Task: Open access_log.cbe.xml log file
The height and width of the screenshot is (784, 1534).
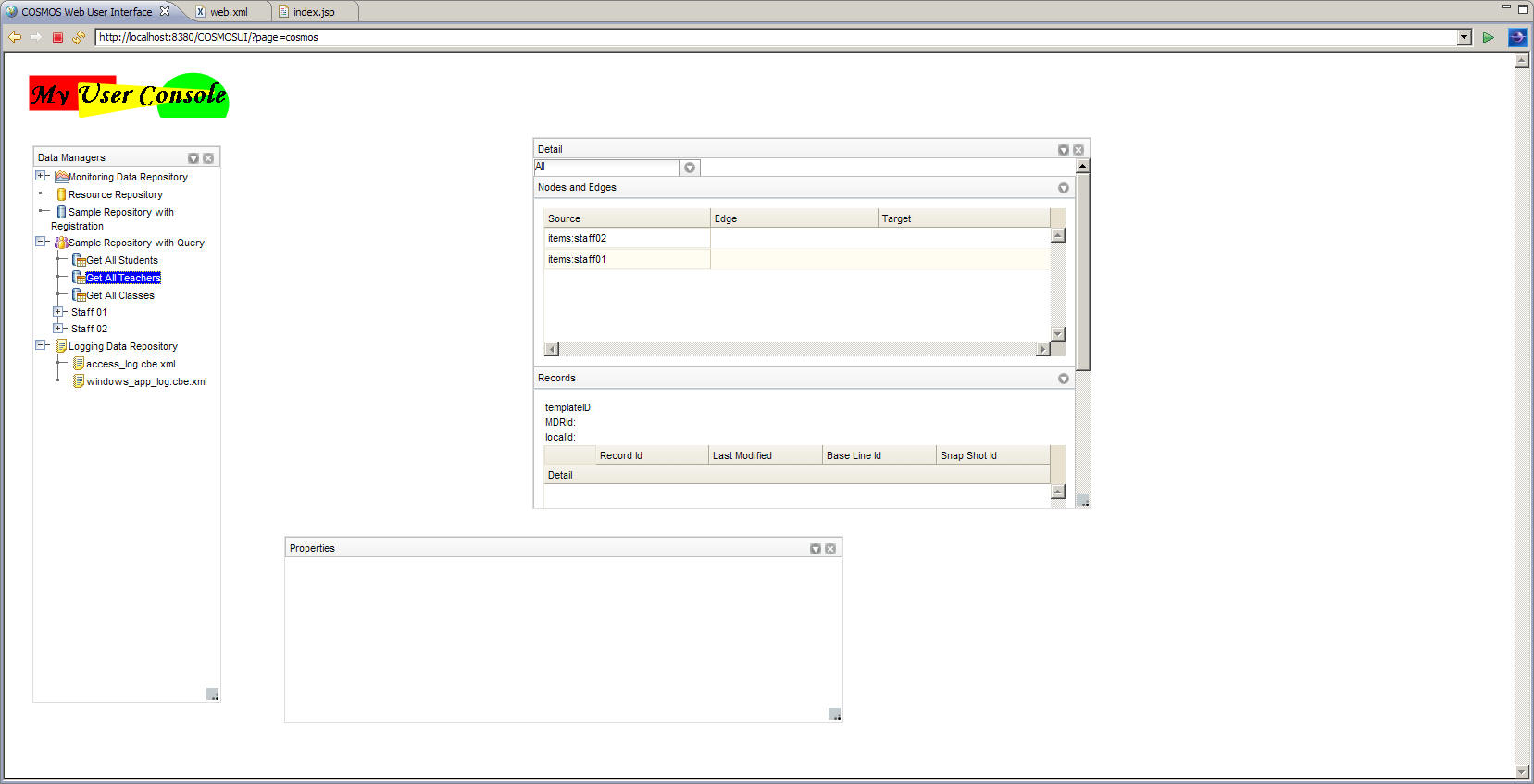Action: coord(131,364)
